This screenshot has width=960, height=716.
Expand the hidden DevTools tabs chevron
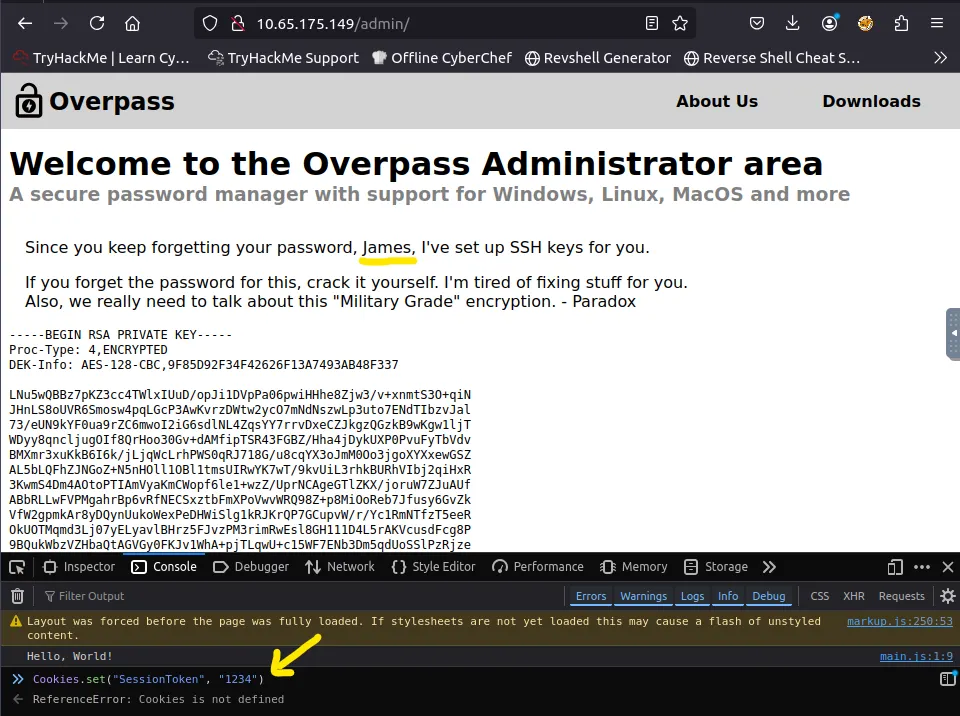[769, 567]
